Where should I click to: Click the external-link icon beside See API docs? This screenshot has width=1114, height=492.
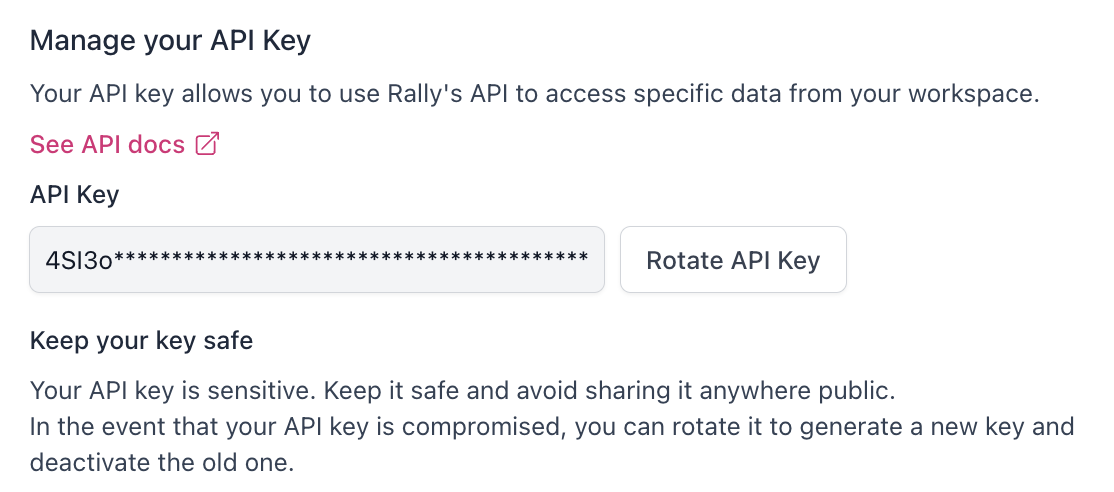(x=207, y=145)
